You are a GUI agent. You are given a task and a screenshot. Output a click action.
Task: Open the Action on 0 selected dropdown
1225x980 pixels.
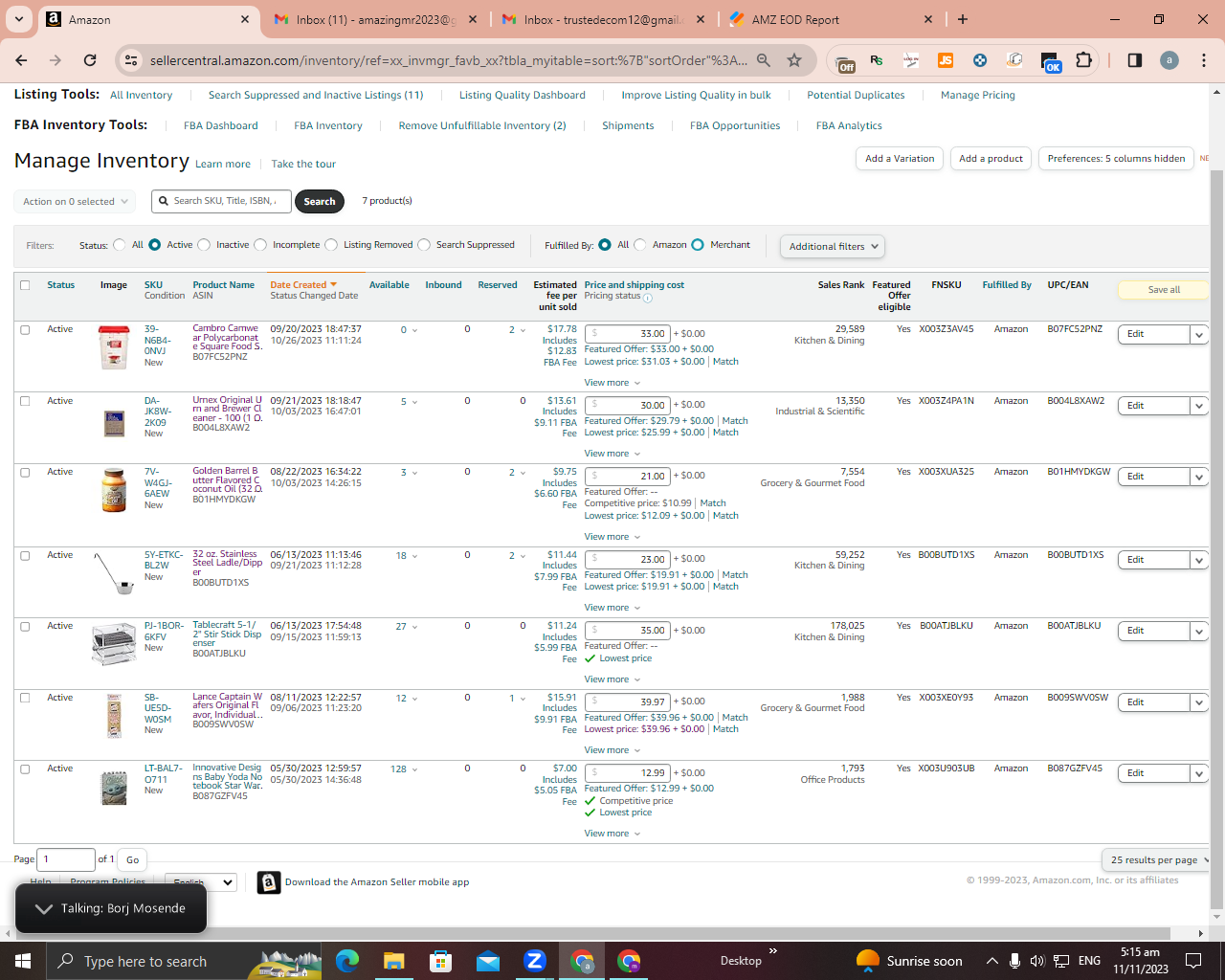tap(74, 202)
